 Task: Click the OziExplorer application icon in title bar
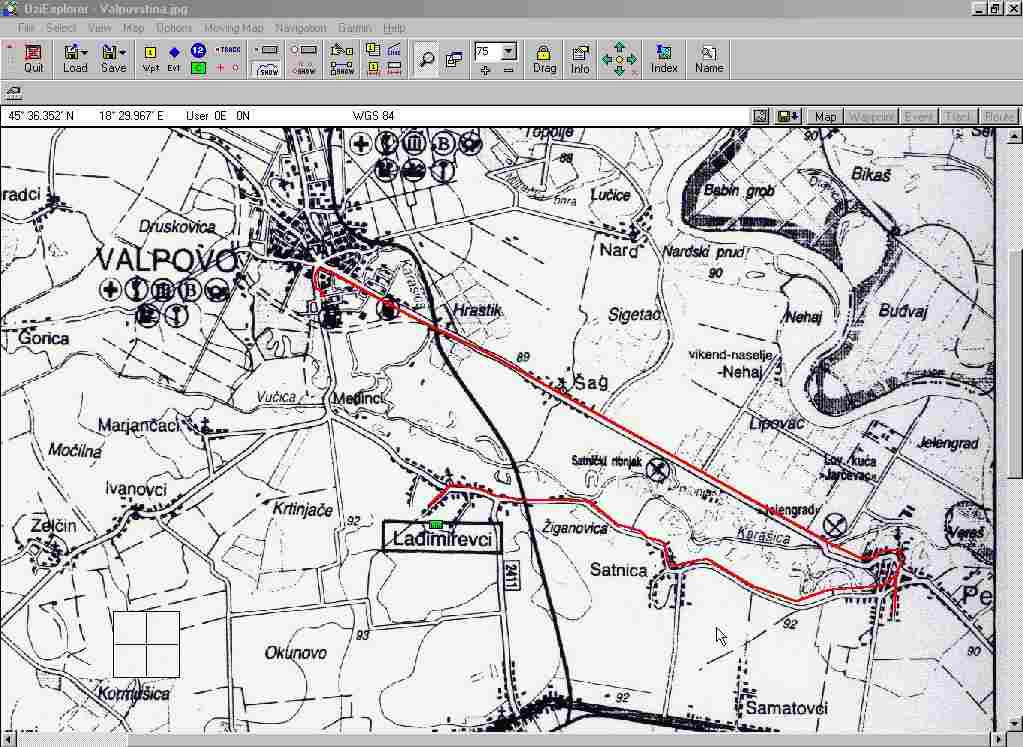(x=9, y=8)
